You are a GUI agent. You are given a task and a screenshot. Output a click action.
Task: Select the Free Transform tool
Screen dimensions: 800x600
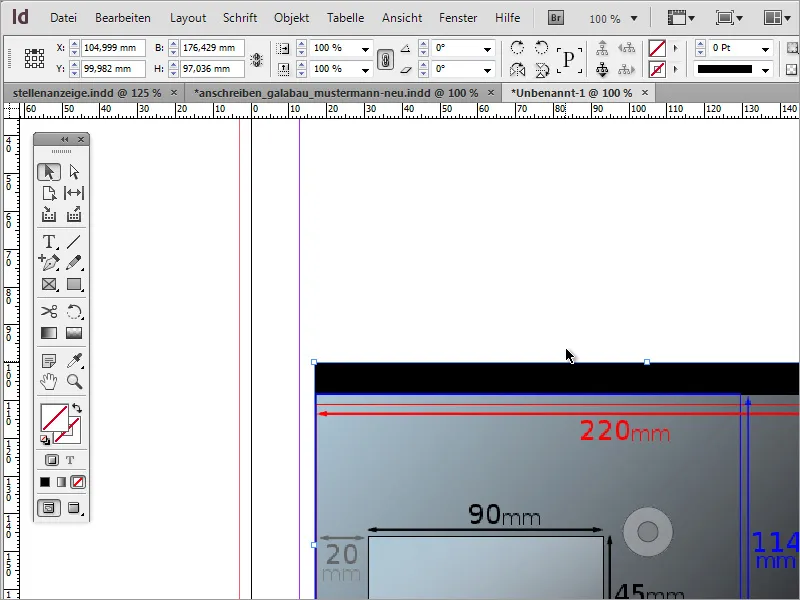coord(74,311)
